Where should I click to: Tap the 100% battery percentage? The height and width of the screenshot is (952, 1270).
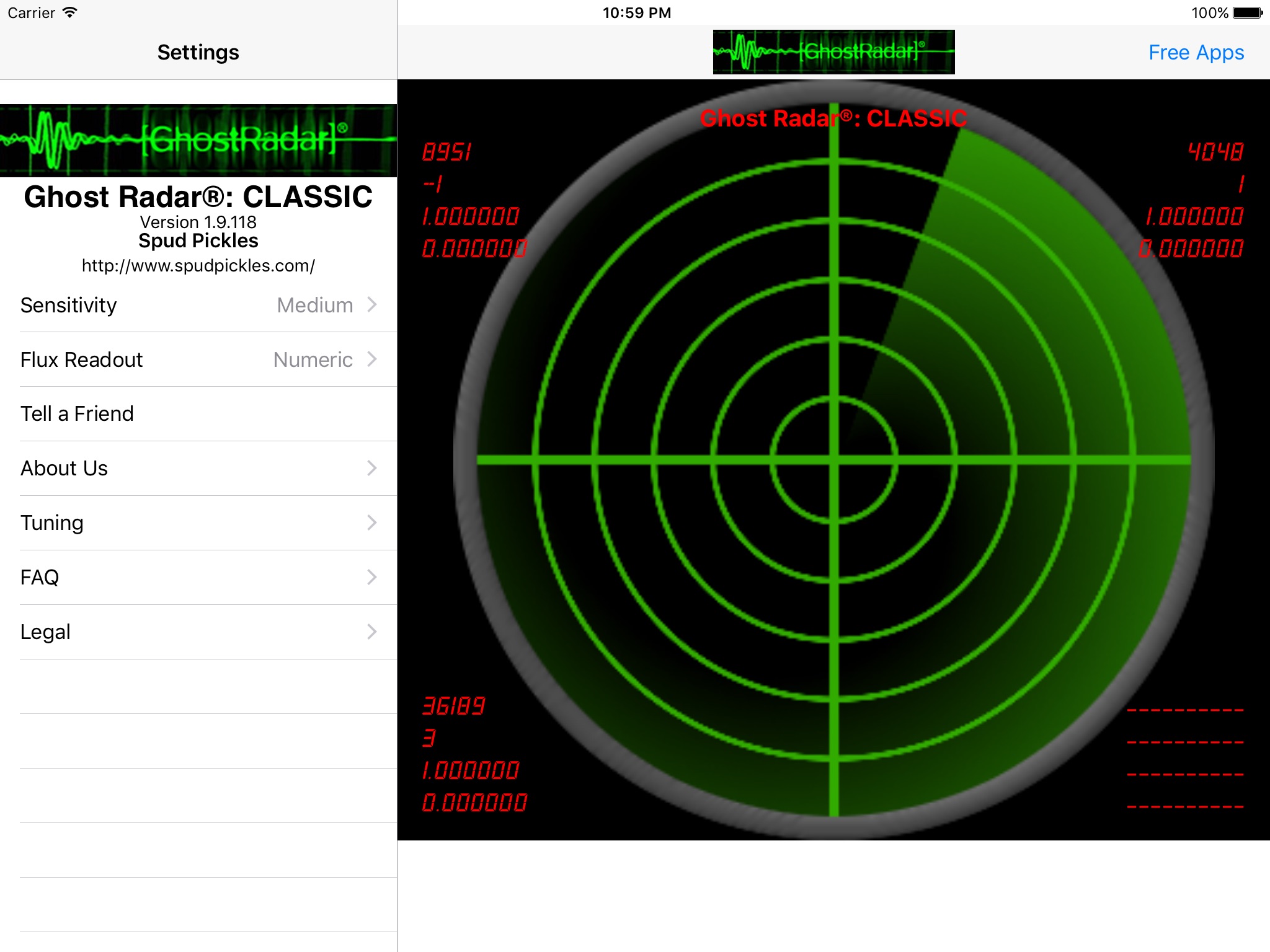[1210, 13]
